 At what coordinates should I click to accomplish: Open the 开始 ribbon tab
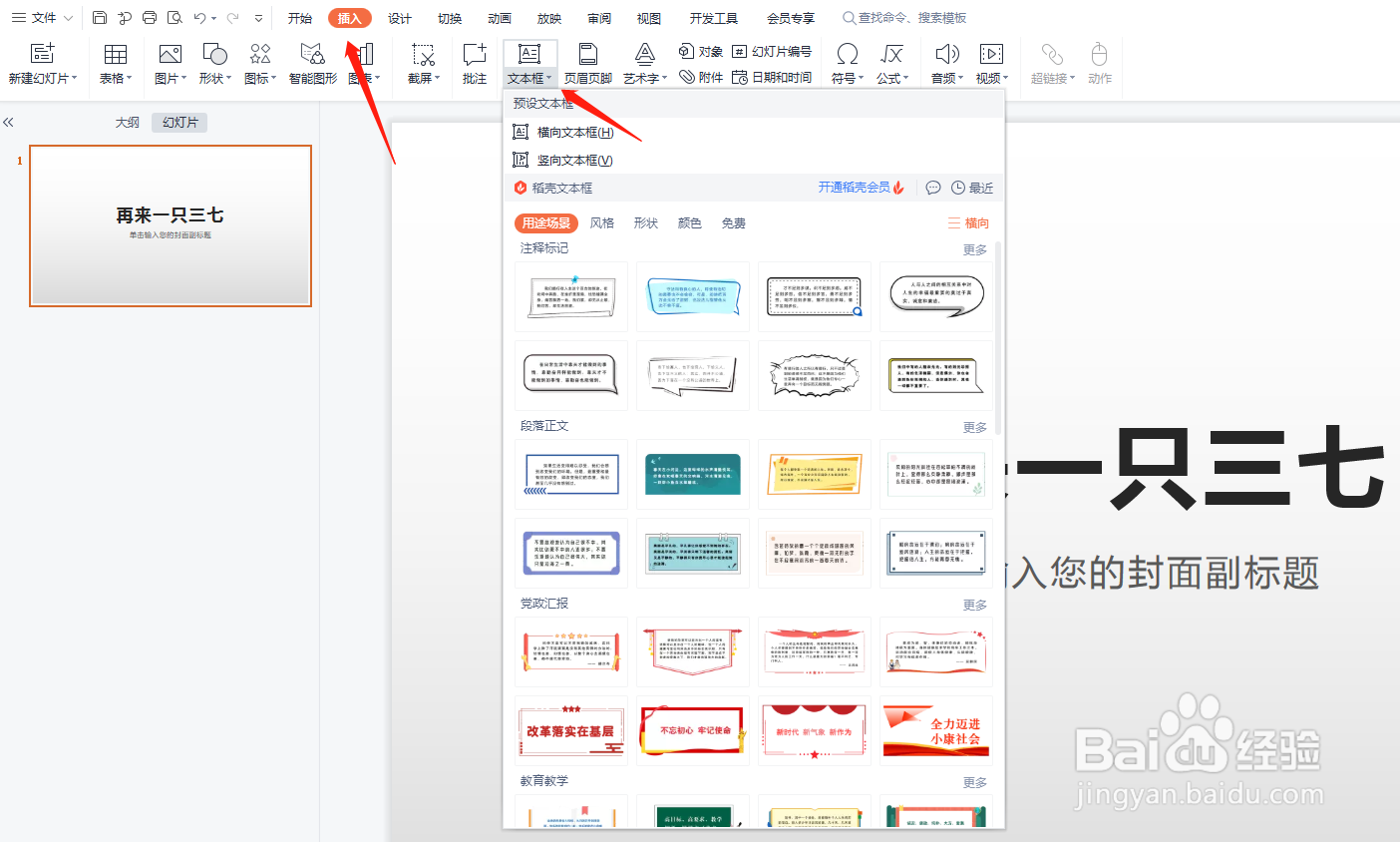click(x=300, y=18)
